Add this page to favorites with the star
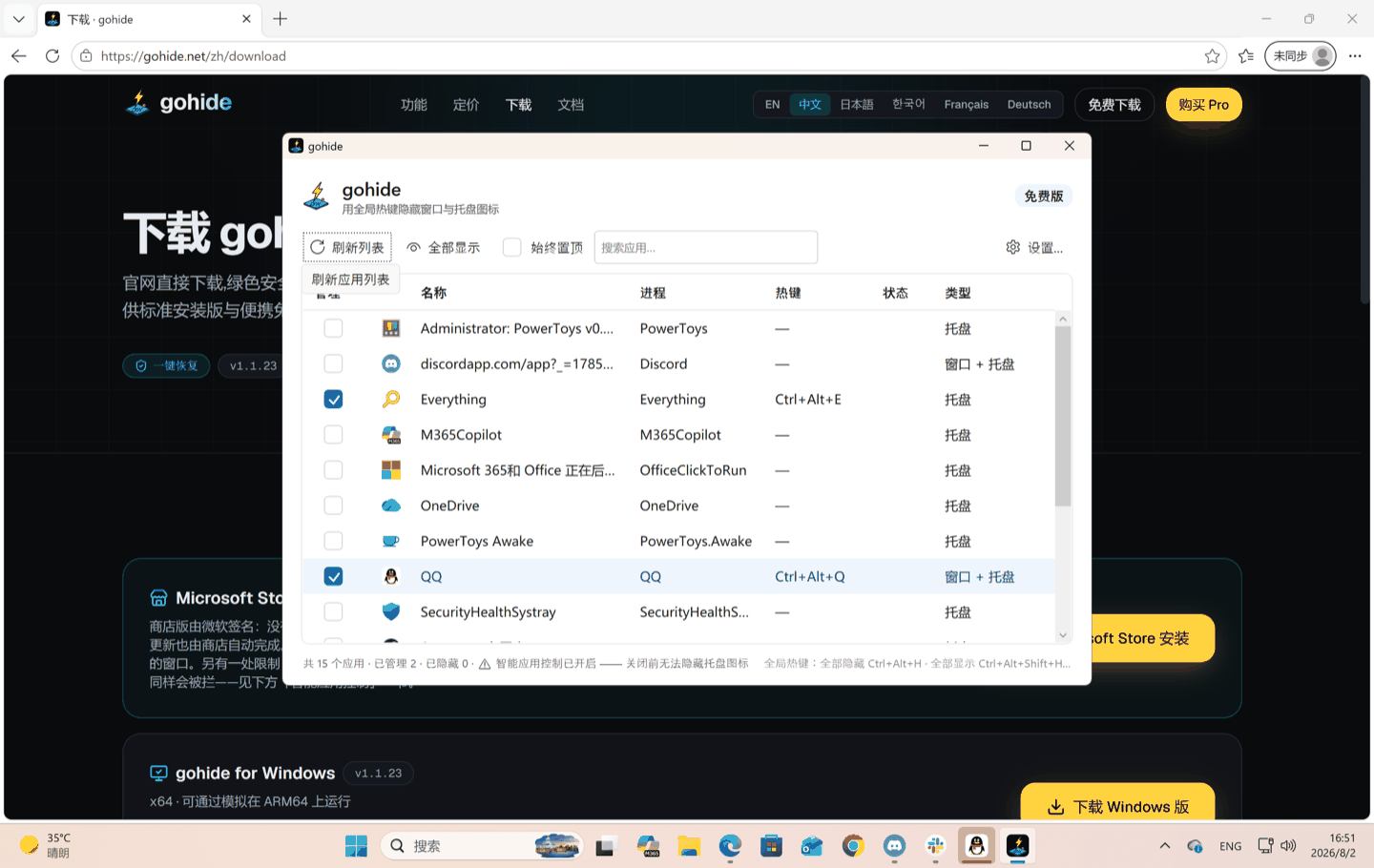This screenshot has height=868, width=1374. click(1212, 56)
